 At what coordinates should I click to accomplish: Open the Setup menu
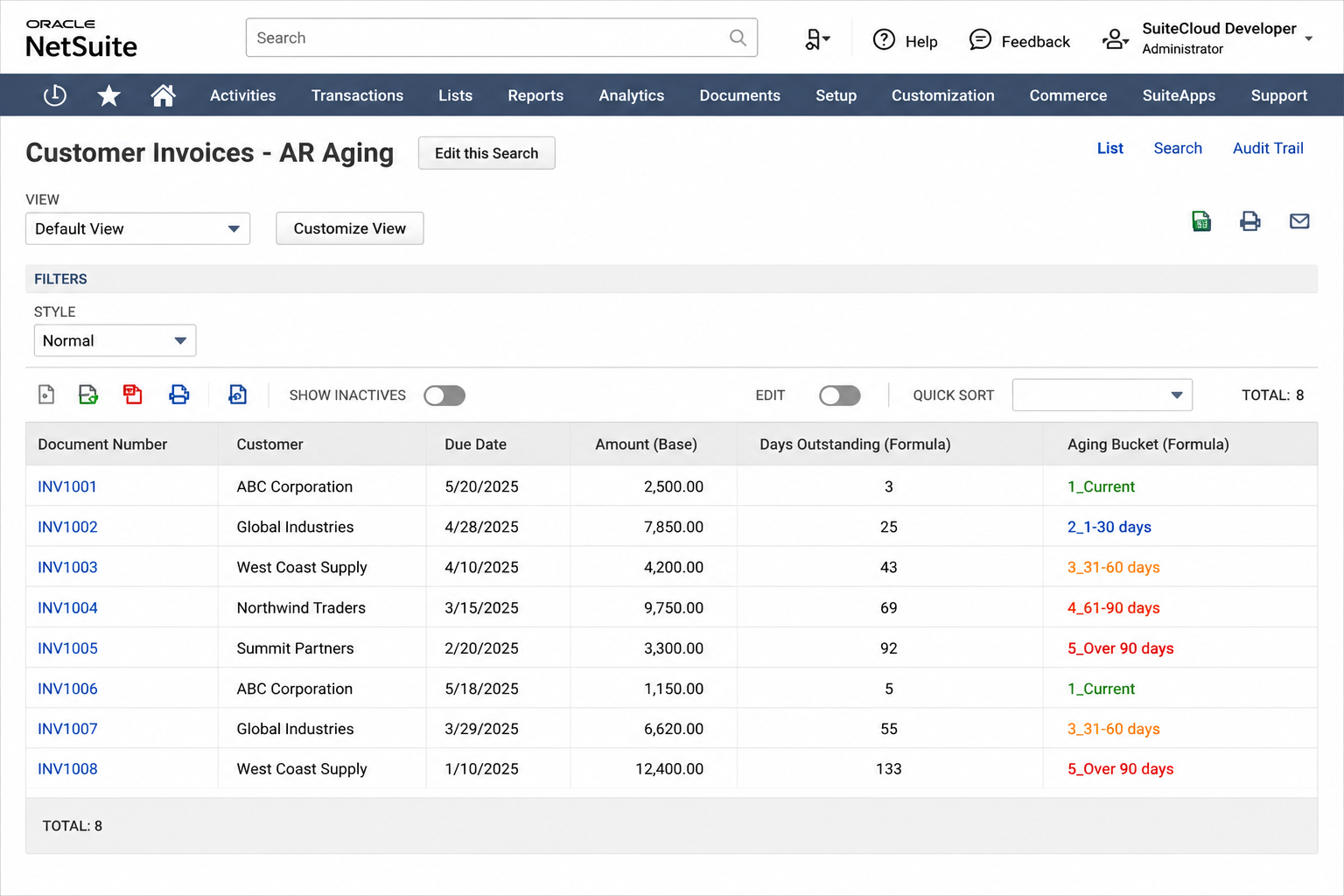point(836,95)
